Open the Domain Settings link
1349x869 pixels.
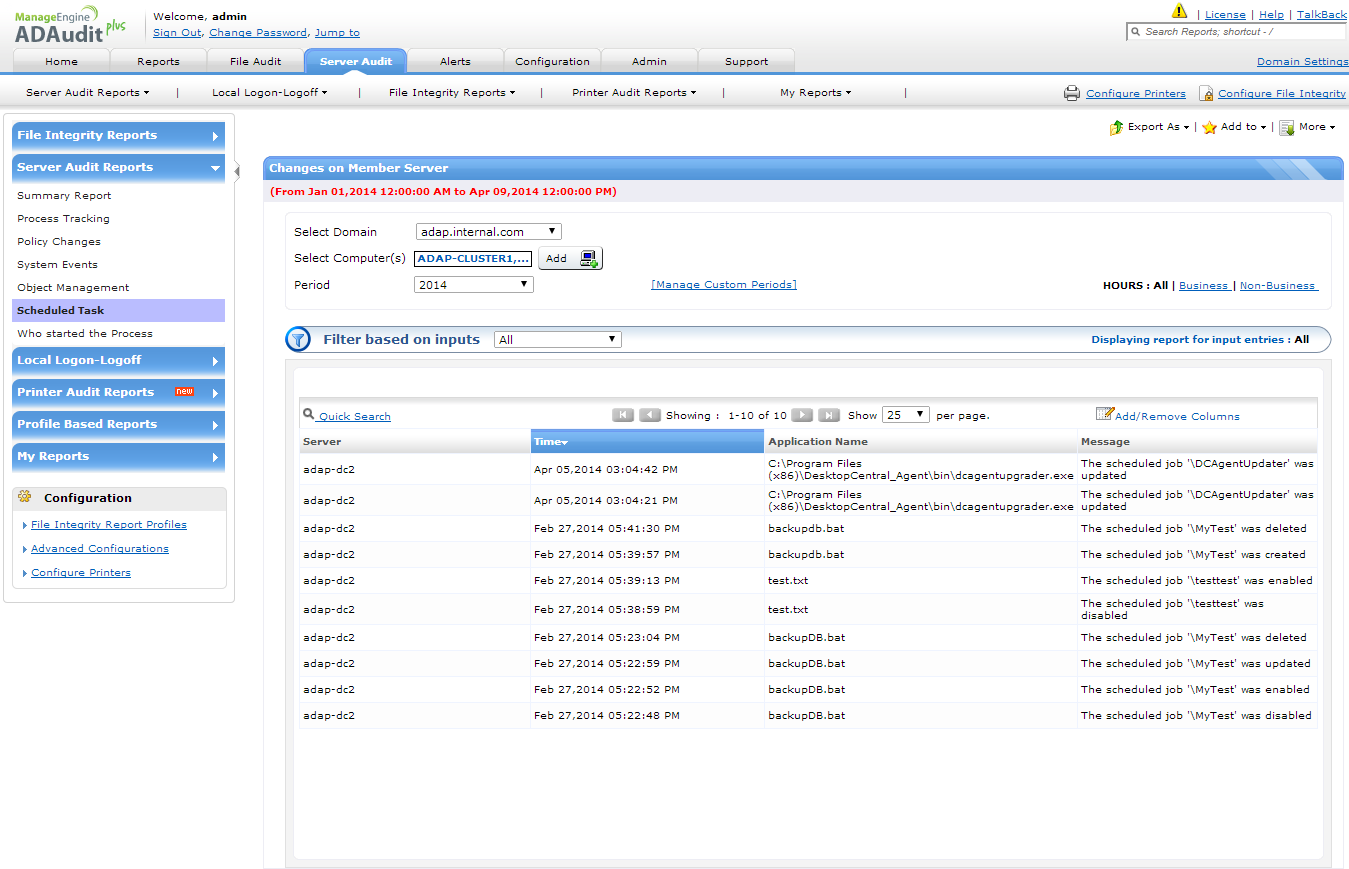click(1303, 62)
